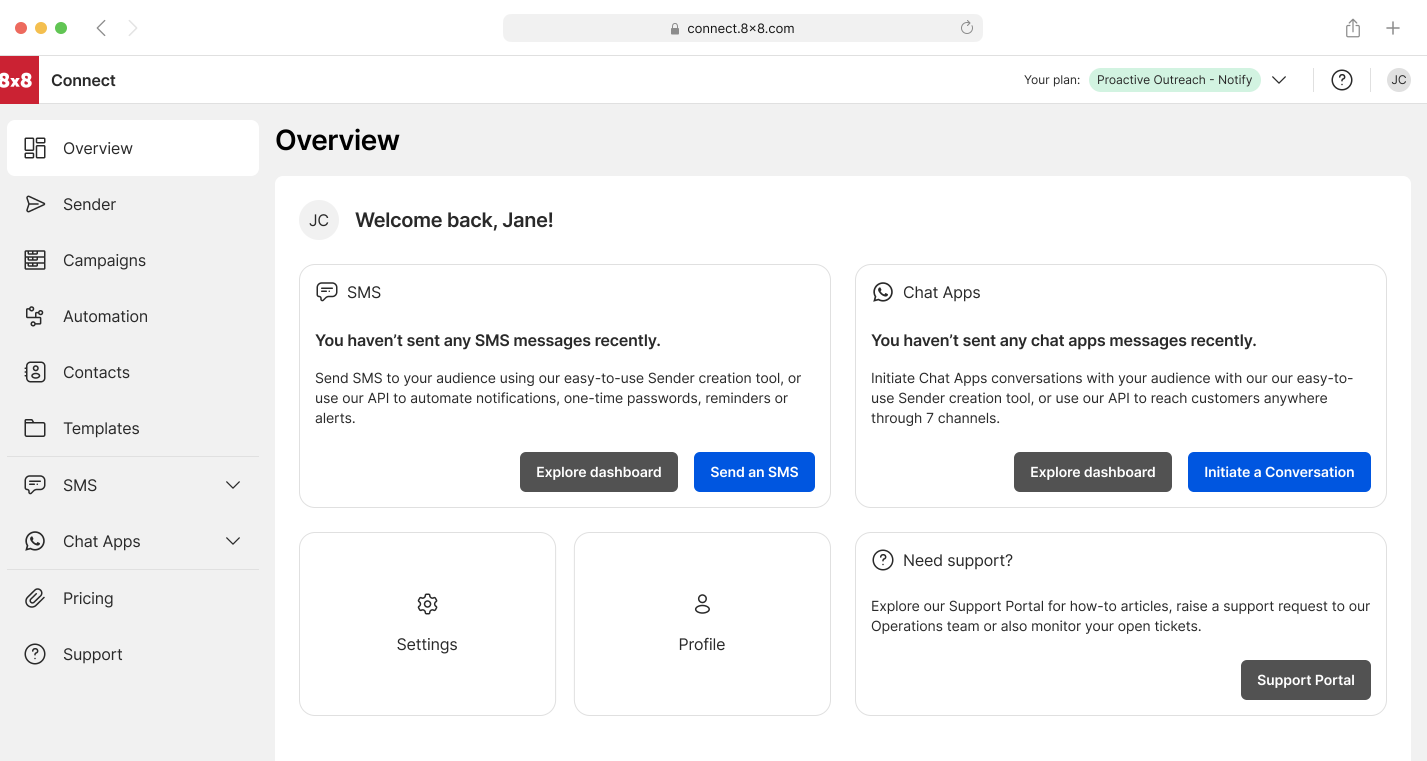Click the Automation workflow icon
The image size is (1427, 761).
(35, 316)
